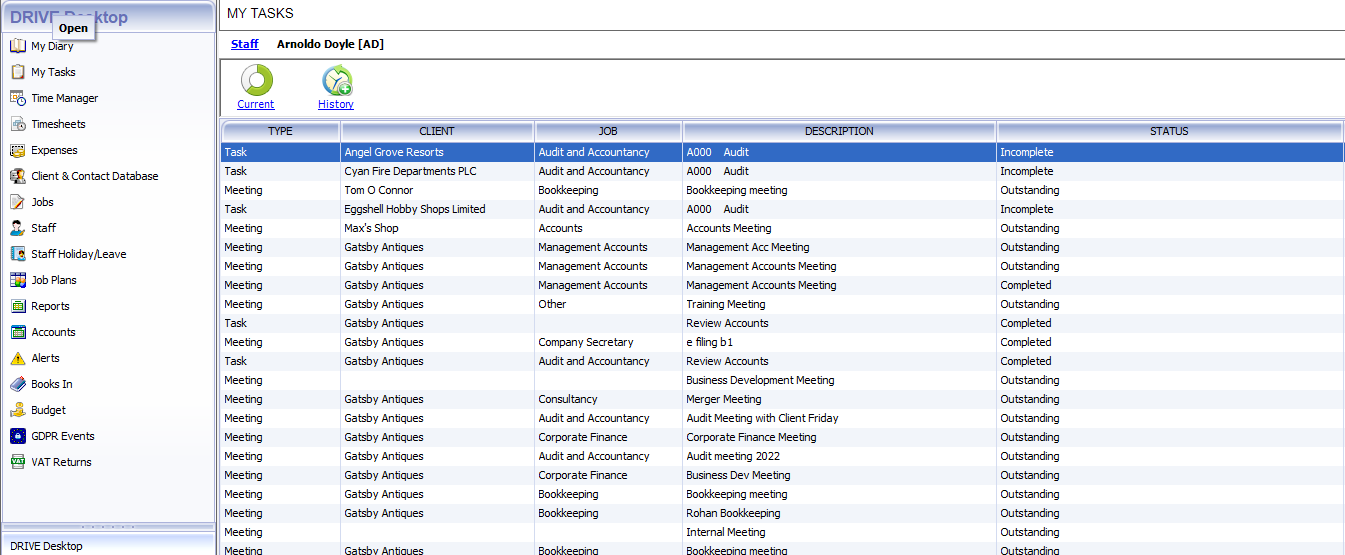Click the VAT Returns icon

click(17, 462)
